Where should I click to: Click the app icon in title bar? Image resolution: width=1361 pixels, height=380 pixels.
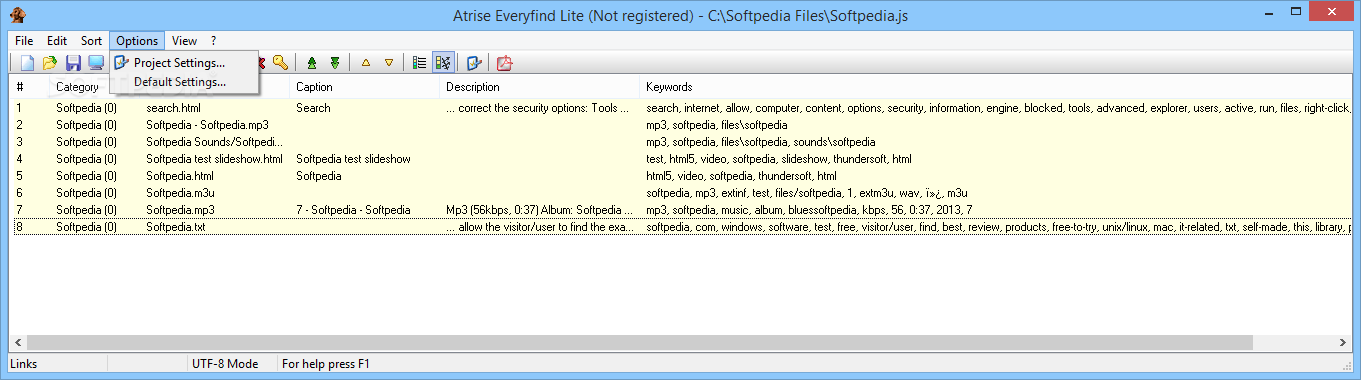[x=17, y=15]
